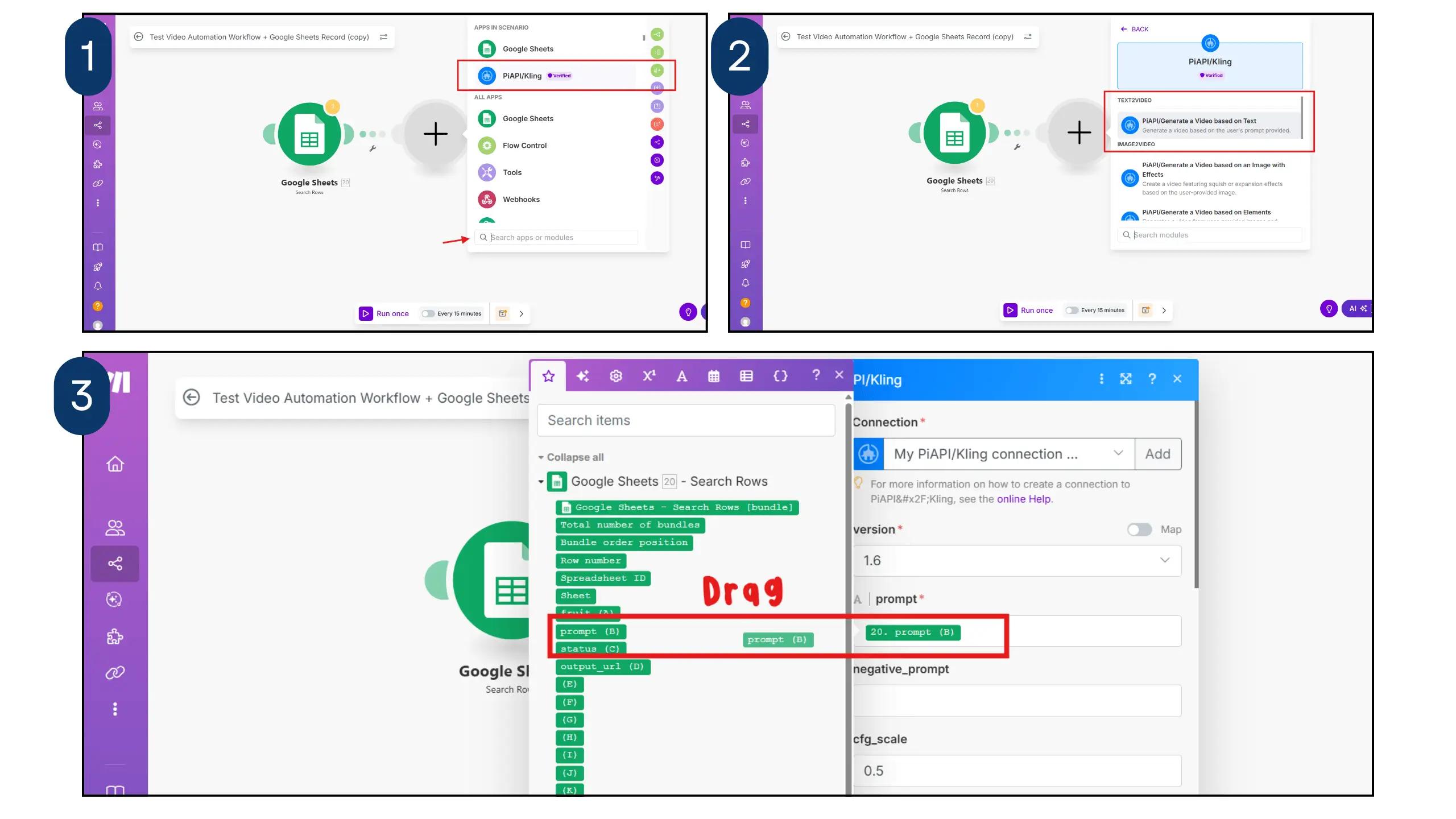Screen dimensions: 1456x819
Task: Select 'Generate a Video based on an Image with Effects'
Action: coord(1209,178)
